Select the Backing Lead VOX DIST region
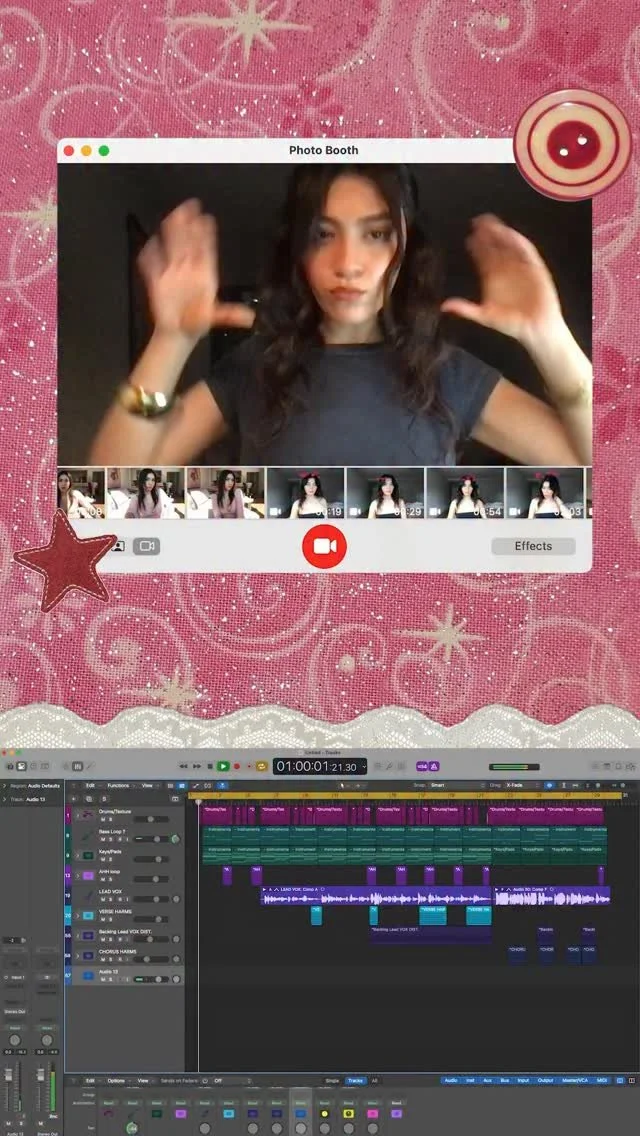Screen dimensions: 640x1136 point(431,935)
